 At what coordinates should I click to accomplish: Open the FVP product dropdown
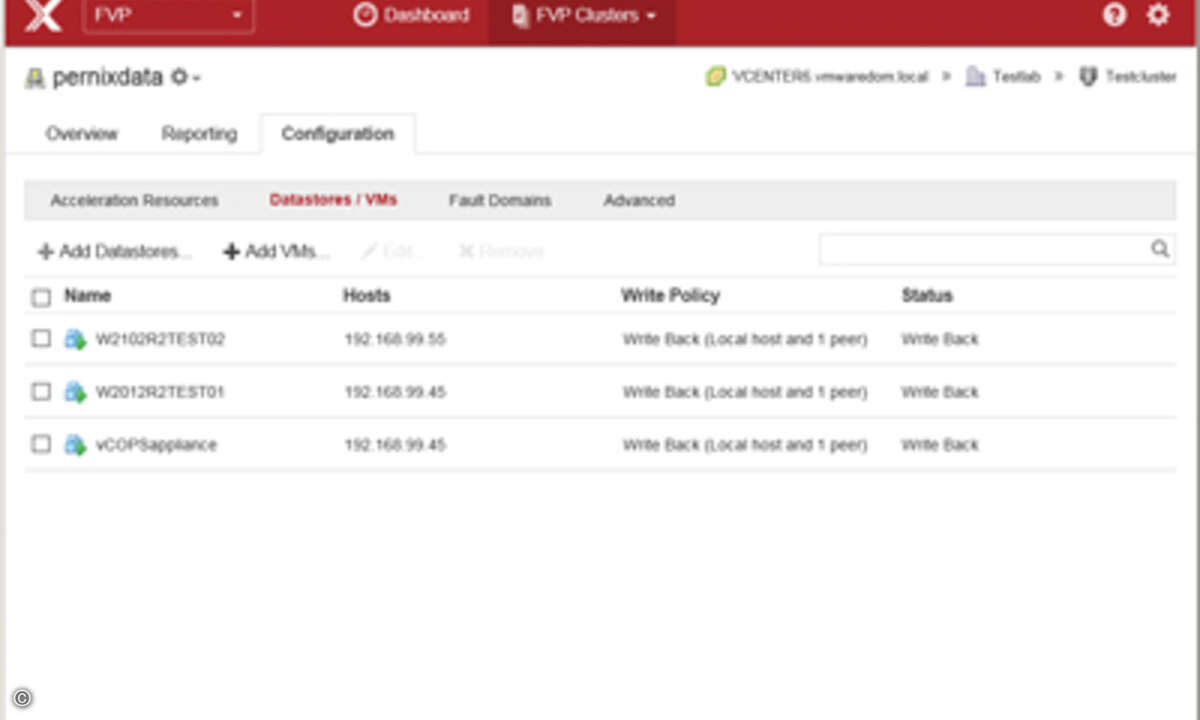[x=168, y=15]
